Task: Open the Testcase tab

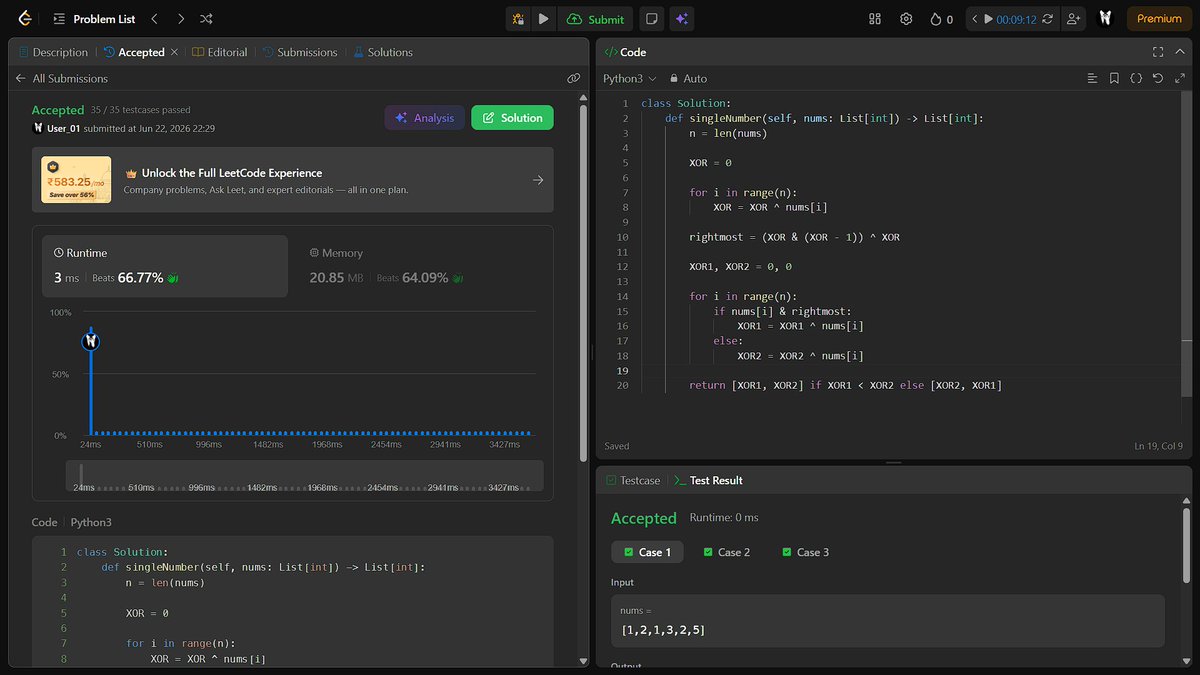Action: tap(632, 480)
